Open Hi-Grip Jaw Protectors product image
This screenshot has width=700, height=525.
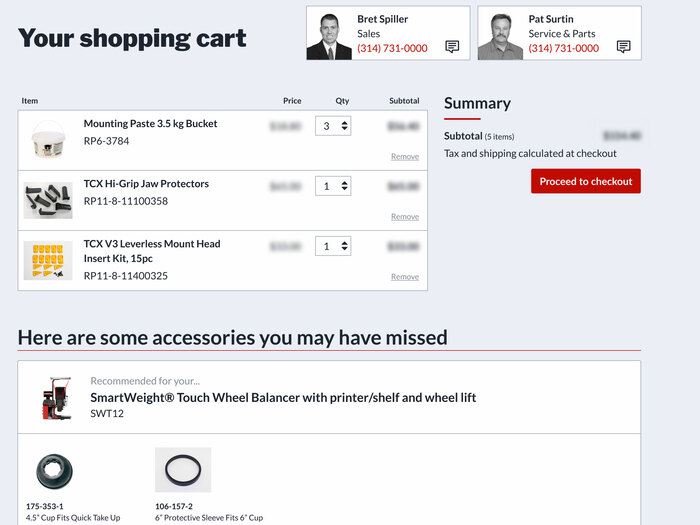[48, 200]
